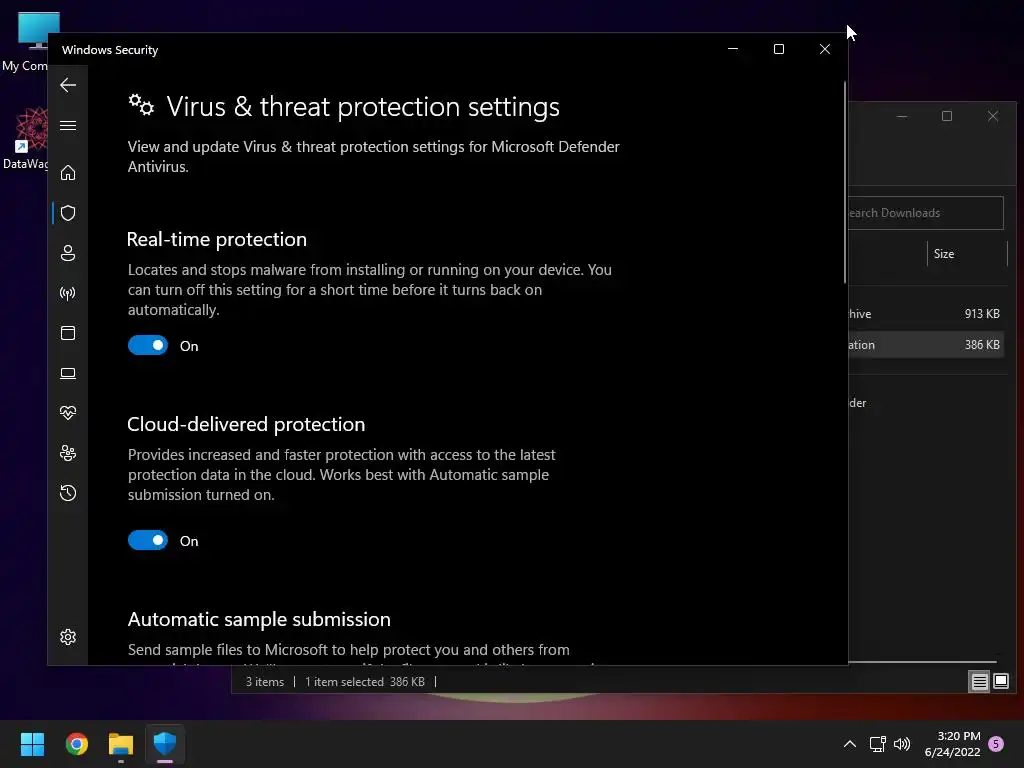Image resolution: width=1024 pixels, height=768 pixels.
Task: Select the 386 KB file row
Action: [x=925, y=344]
